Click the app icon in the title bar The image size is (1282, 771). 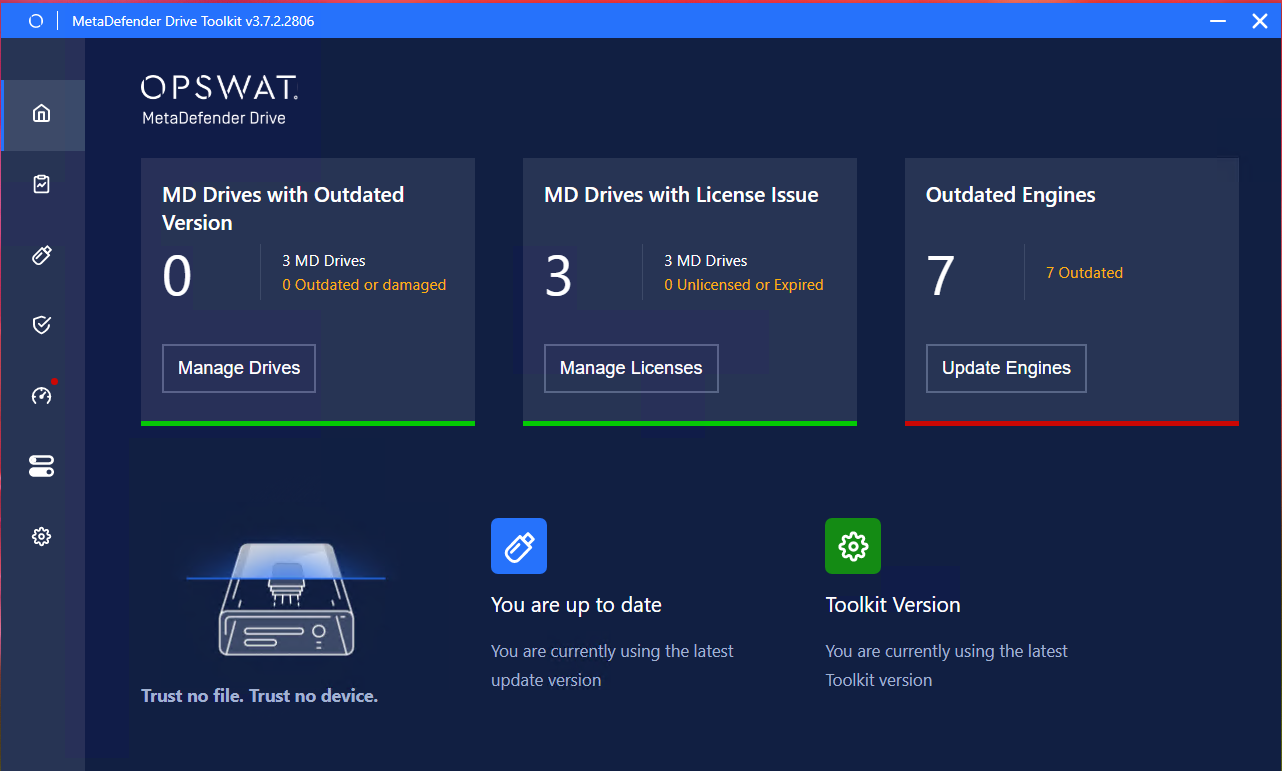(36, 20)
